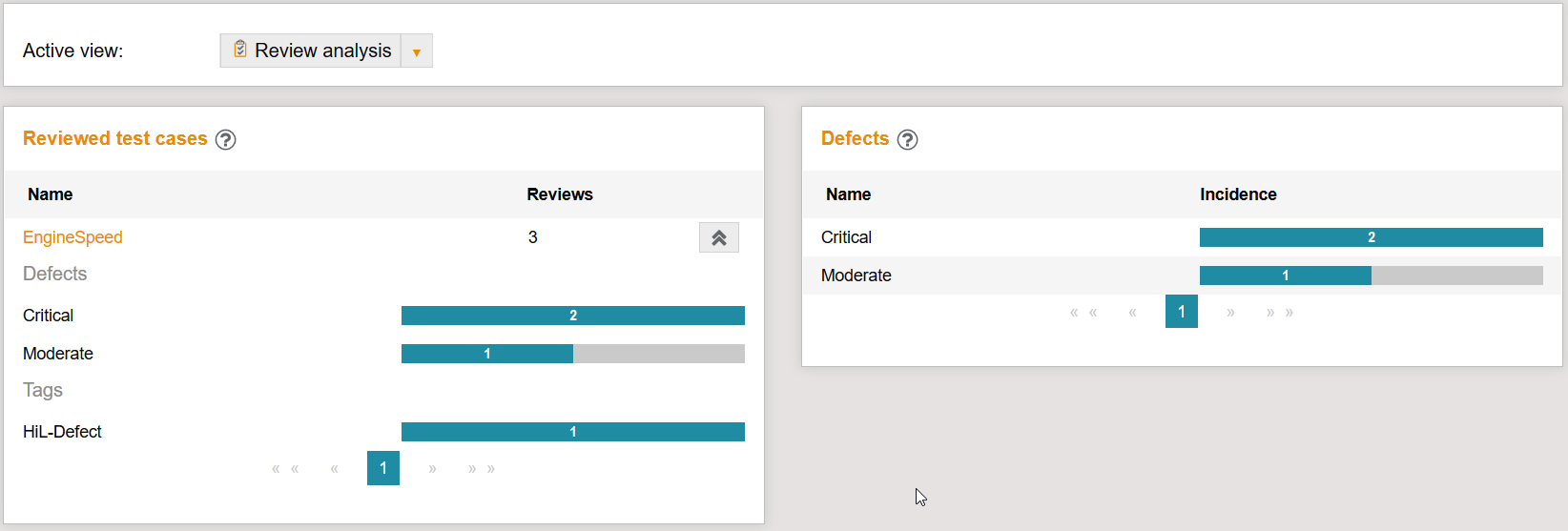Click help icon next to Defects title
The width and height of the screenshot is (1568, 531).
(x=908, y=140)
